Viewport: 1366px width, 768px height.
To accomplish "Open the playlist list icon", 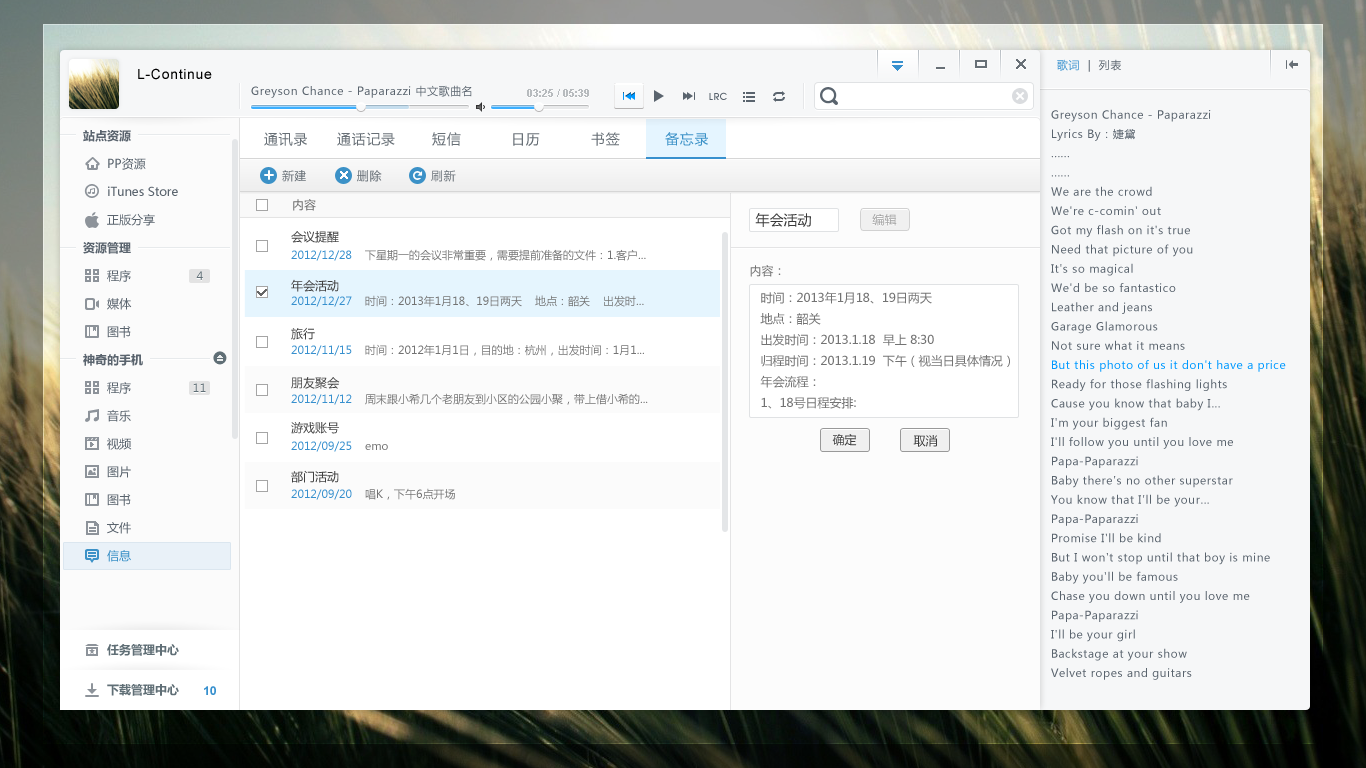I will point(749,97).
